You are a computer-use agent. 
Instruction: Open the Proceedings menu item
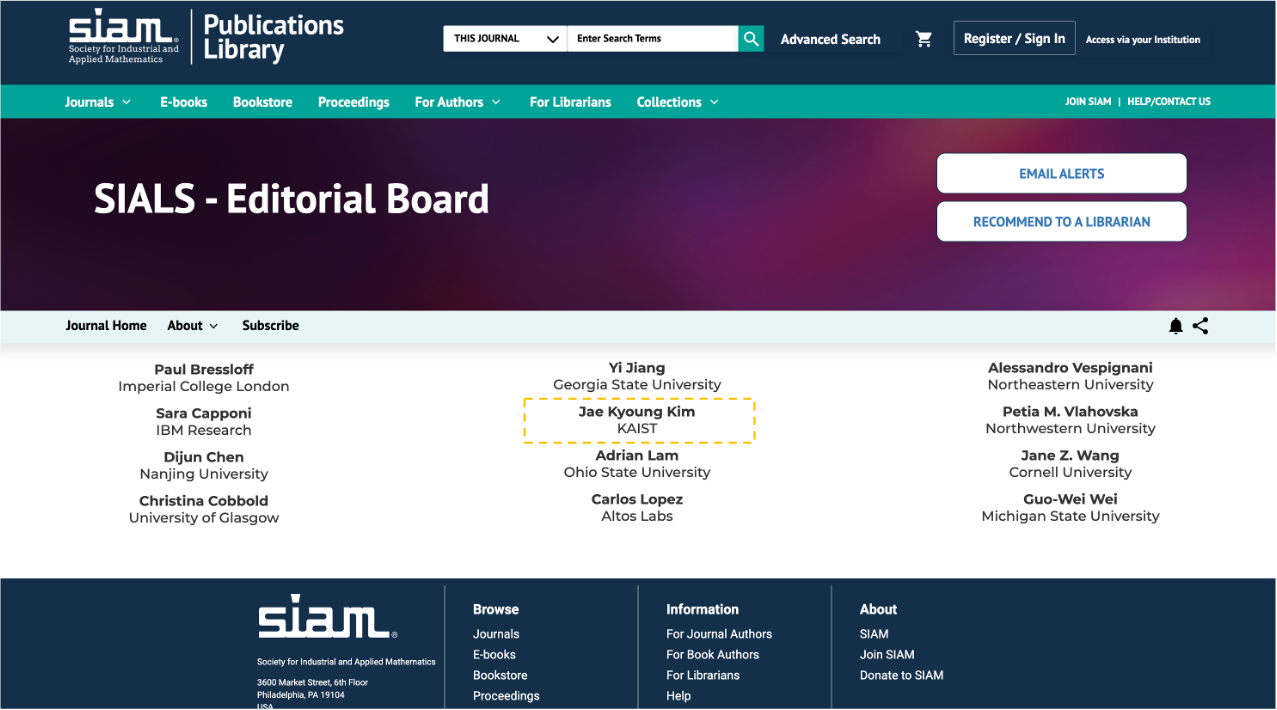coord(353,102)
